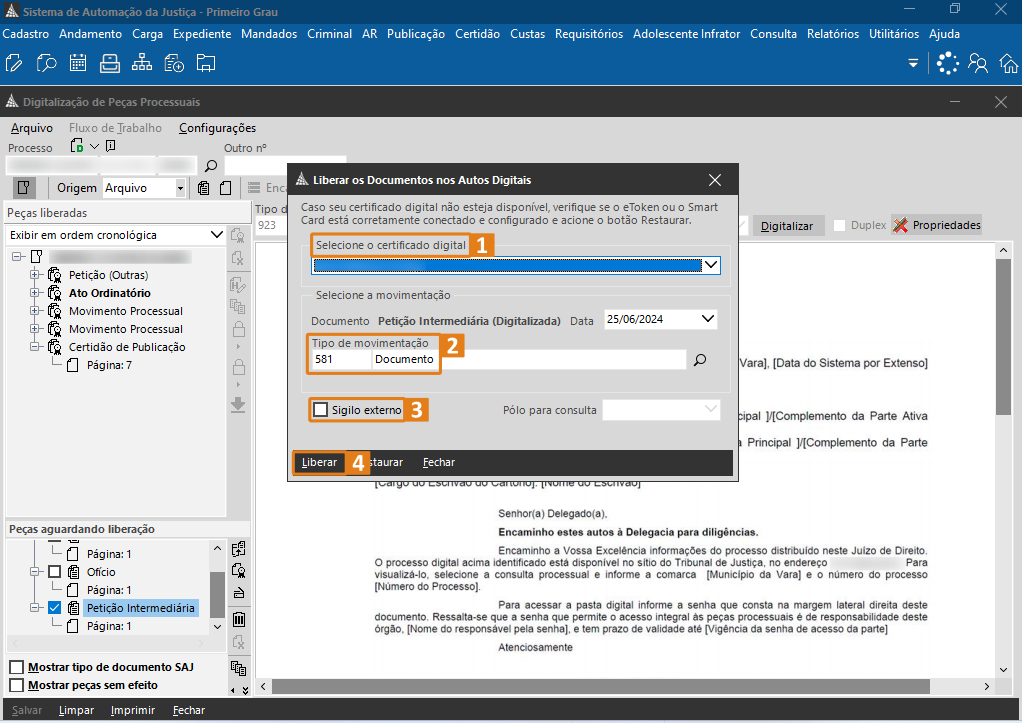Screen dimensions: 1022x723
Task: Enable Mostrar tipo de documento SAJ
Action: pyautogui.click(x=17, y=667)
